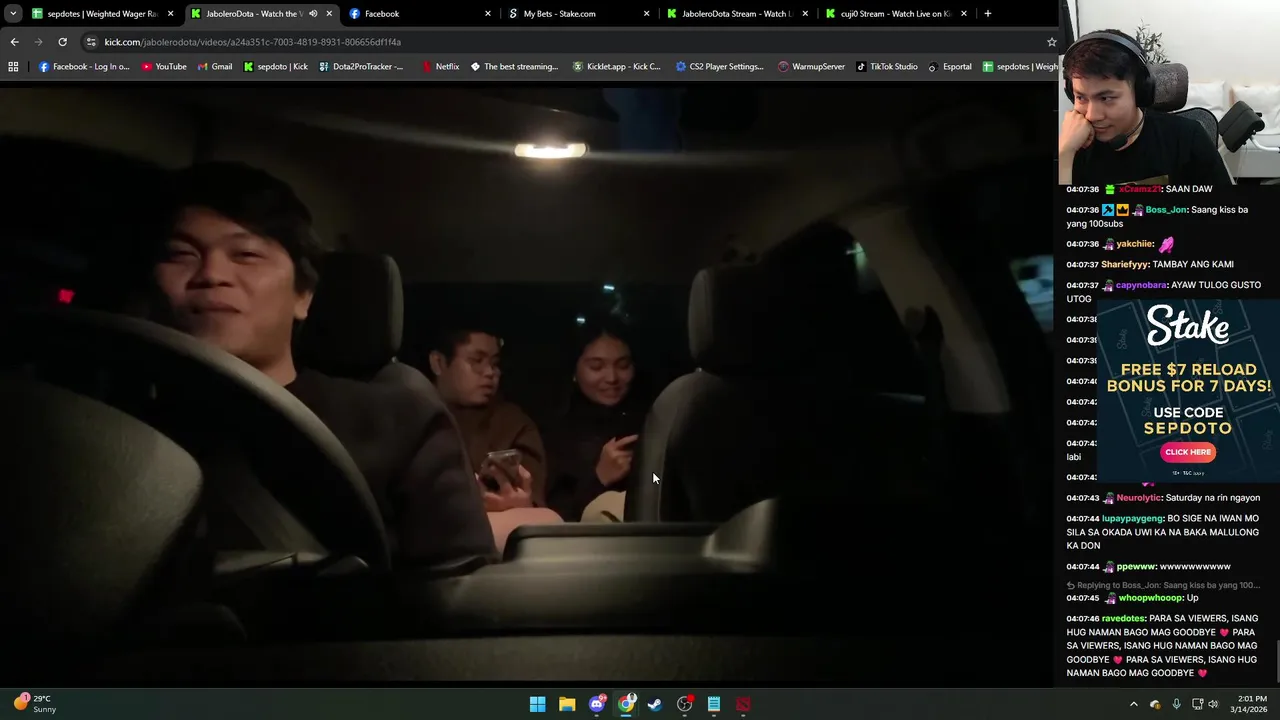Select Boss_Jon username in chat

[x=1166, y=210]
